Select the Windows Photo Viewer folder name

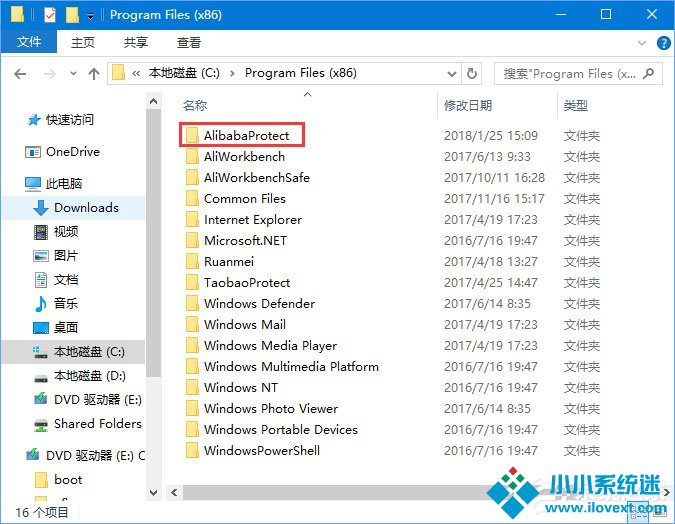[x=271, y=409]
